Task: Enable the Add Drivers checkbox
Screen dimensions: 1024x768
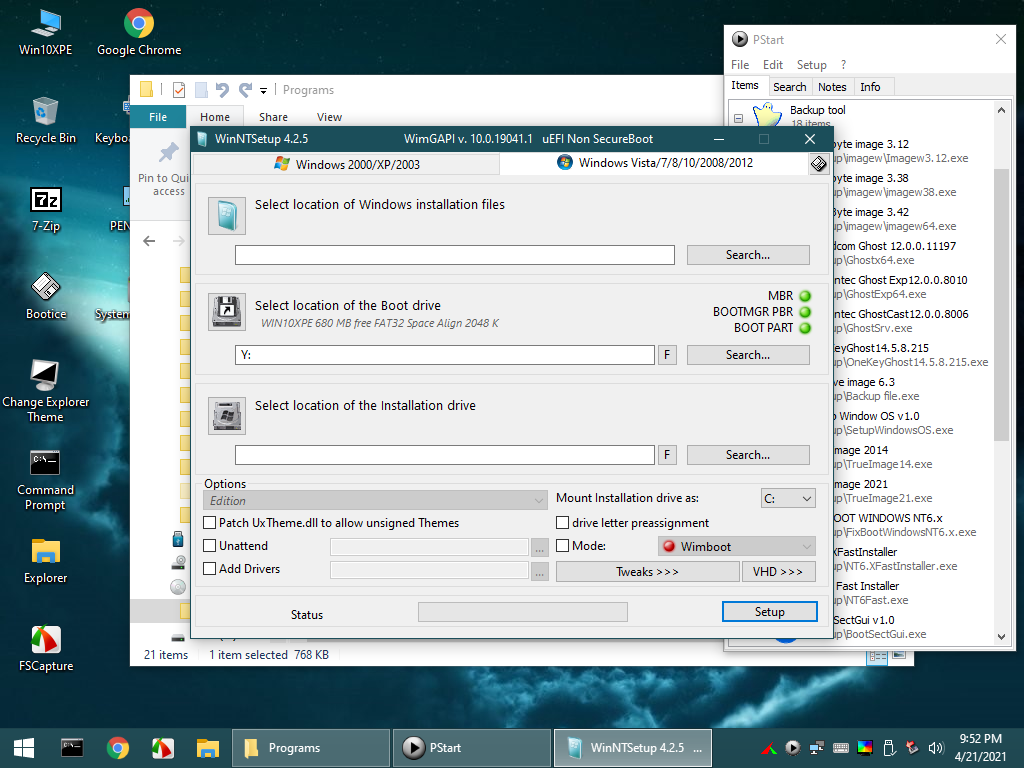Action: (210, 568)
